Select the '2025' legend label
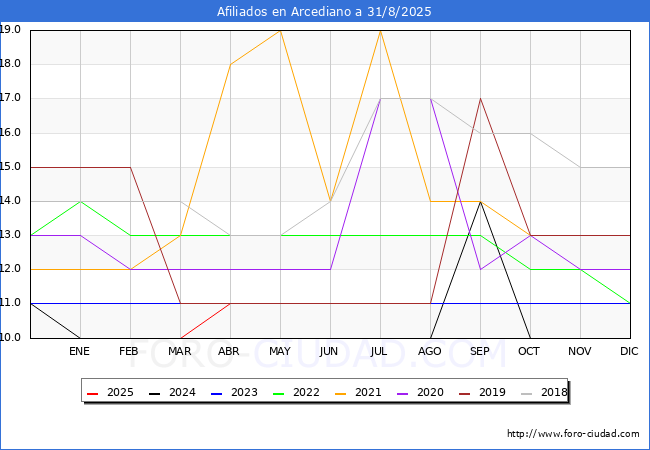The image size is (650, 450). 120,392
